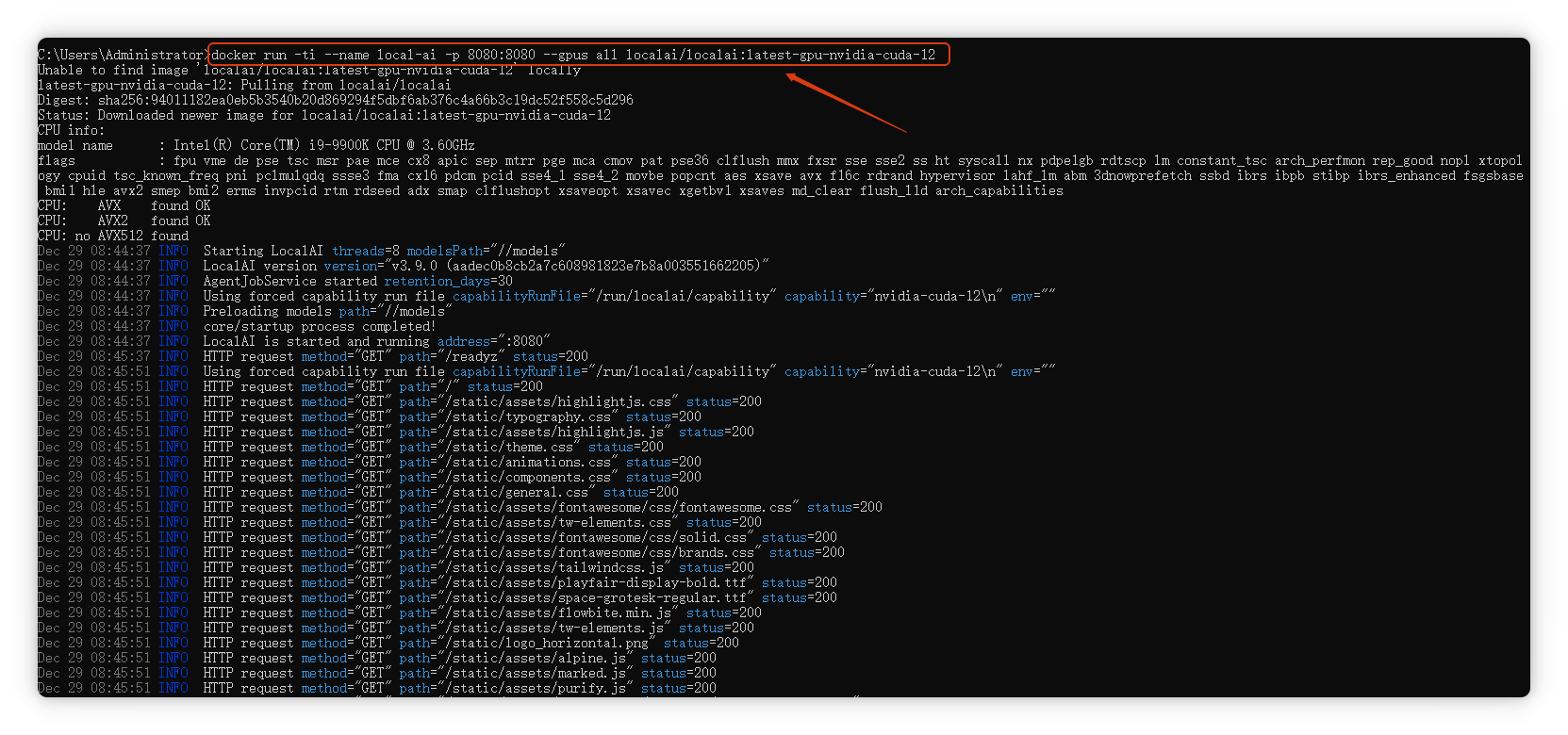1568x735 pixels.
Task: Click the 'Starting LocalAI threads=8' log line
Action: coord(302,251)
